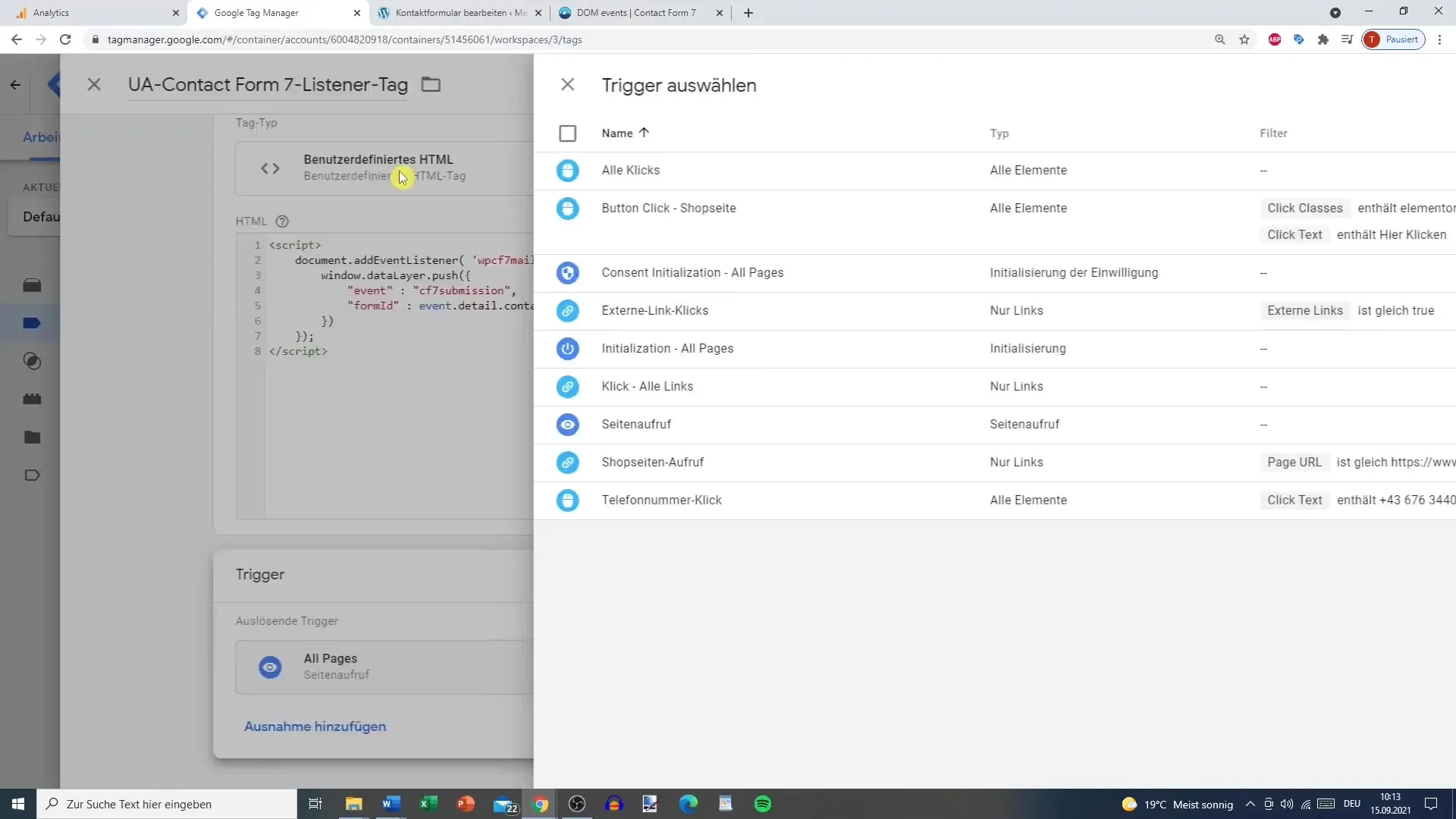Close the Trigger auswählen panel
This screenshot has height=819, width=1456.
567,85
